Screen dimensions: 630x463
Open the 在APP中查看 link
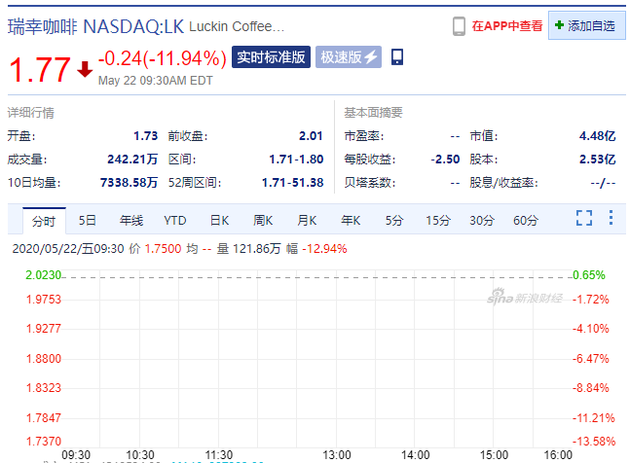[507, 26]
